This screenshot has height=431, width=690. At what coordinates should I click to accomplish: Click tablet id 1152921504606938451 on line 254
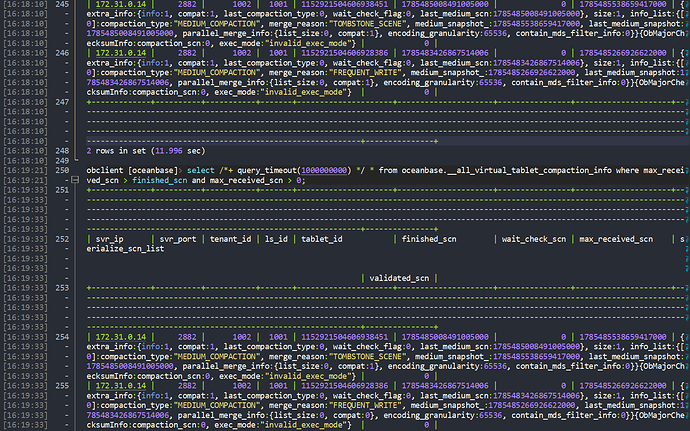pyautogui.click(x=345, y=337)
